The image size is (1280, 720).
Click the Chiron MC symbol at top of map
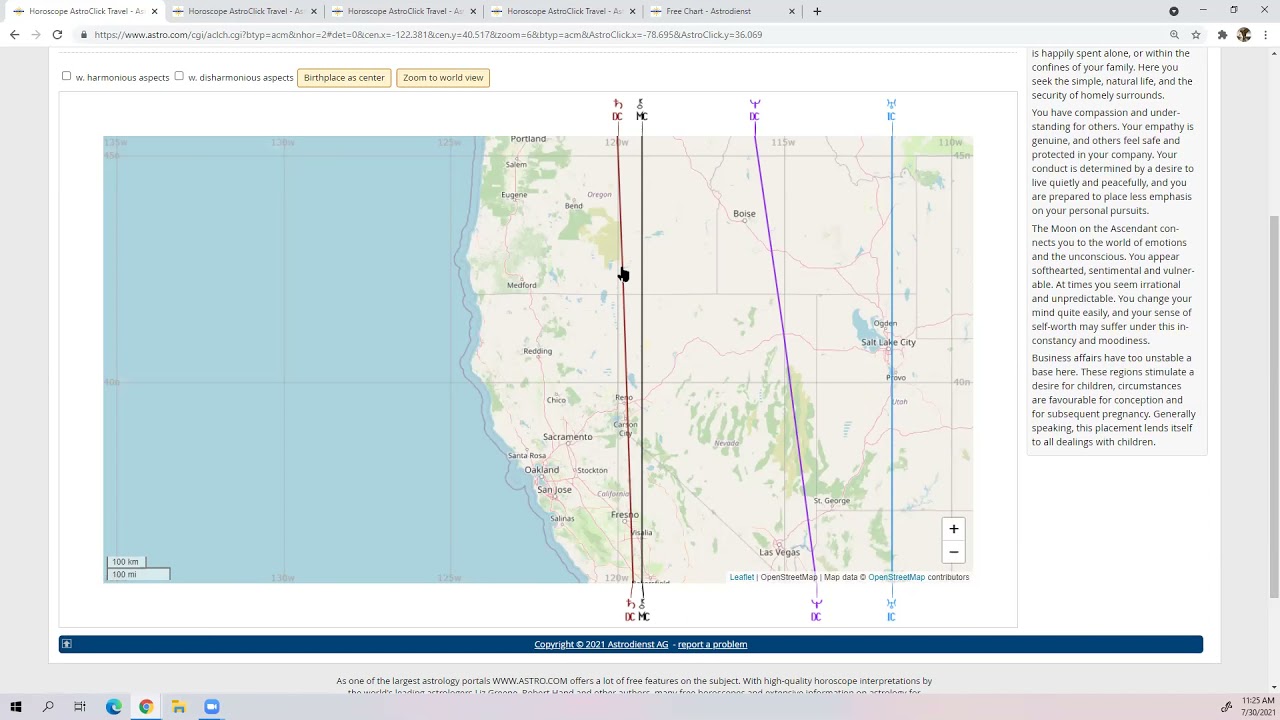click(641, 110)
